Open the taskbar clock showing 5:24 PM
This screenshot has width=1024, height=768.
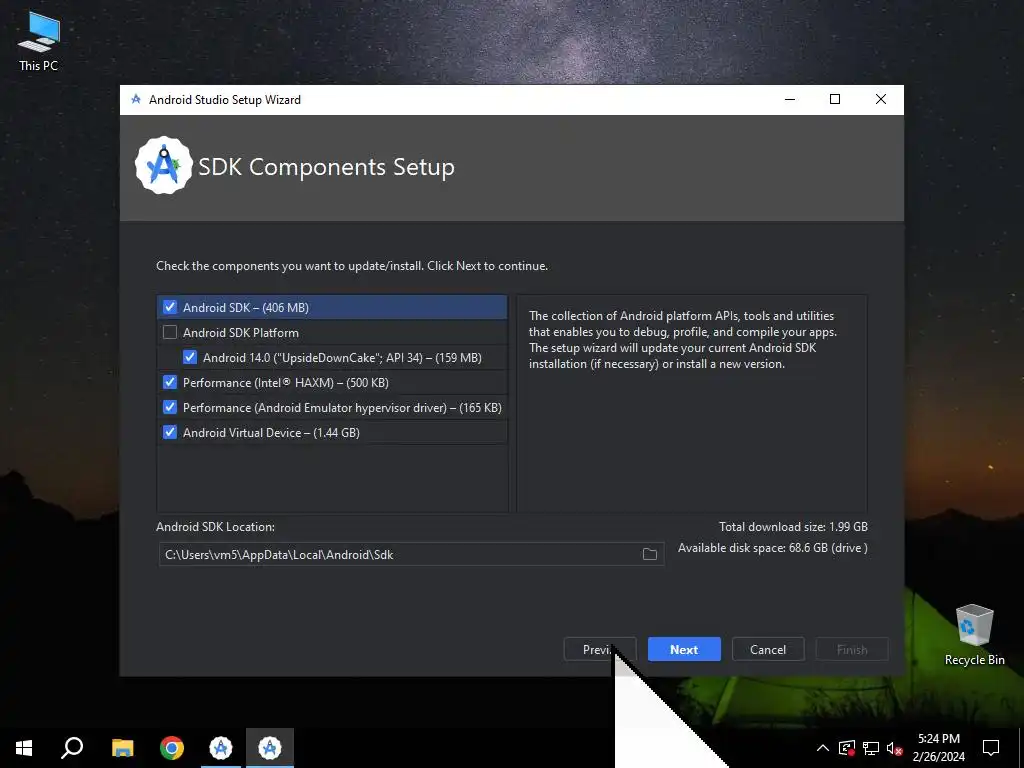click(x=938, y=748)
